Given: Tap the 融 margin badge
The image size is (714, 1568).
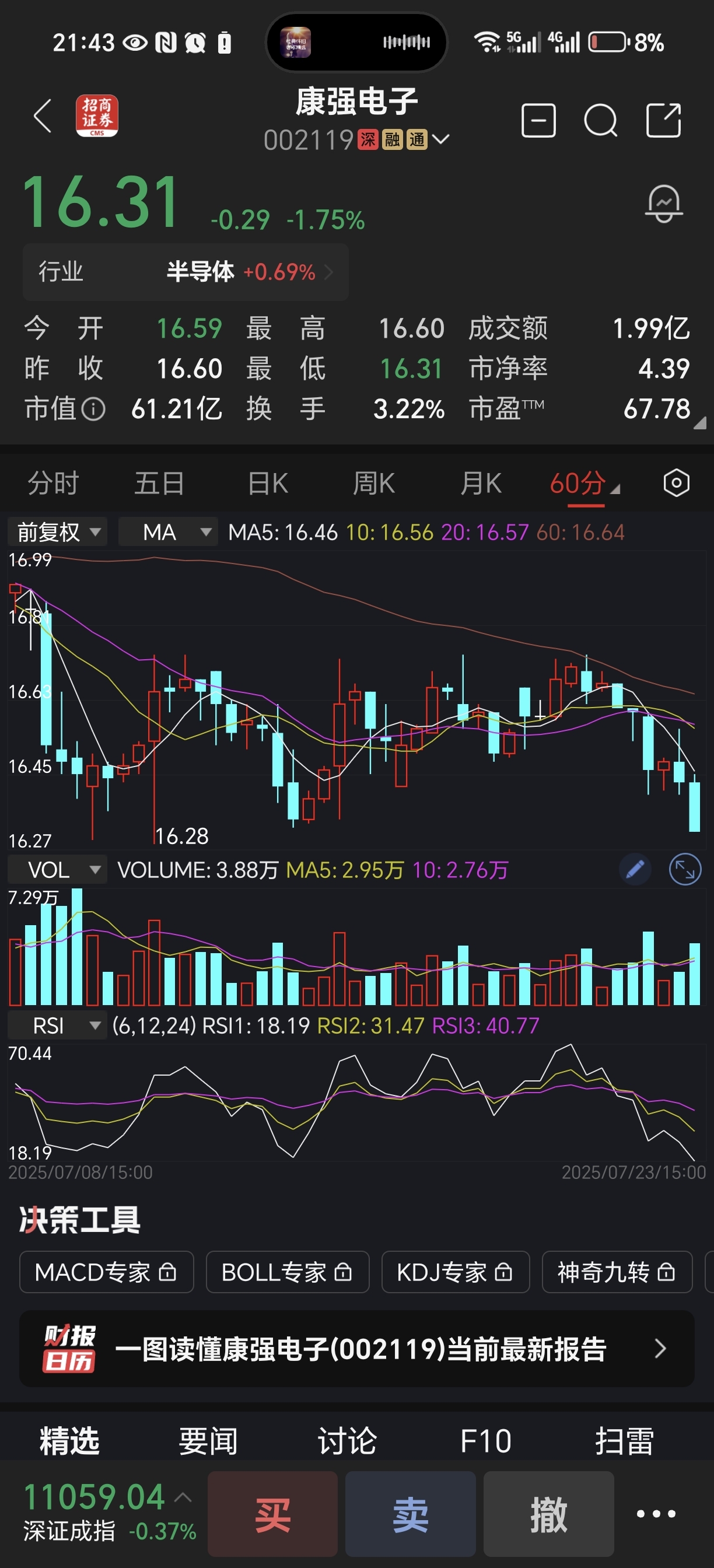Looking at the screenshot, I should coord(392,140).
